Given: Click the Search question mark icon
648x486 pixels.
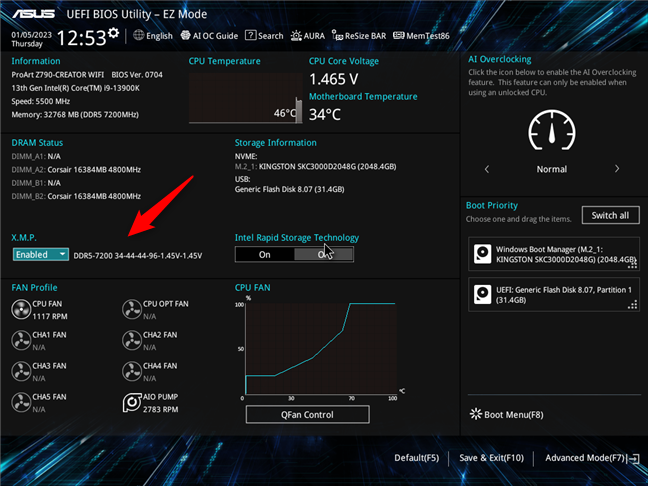Looking at the screenshot, I should [250, 36].
